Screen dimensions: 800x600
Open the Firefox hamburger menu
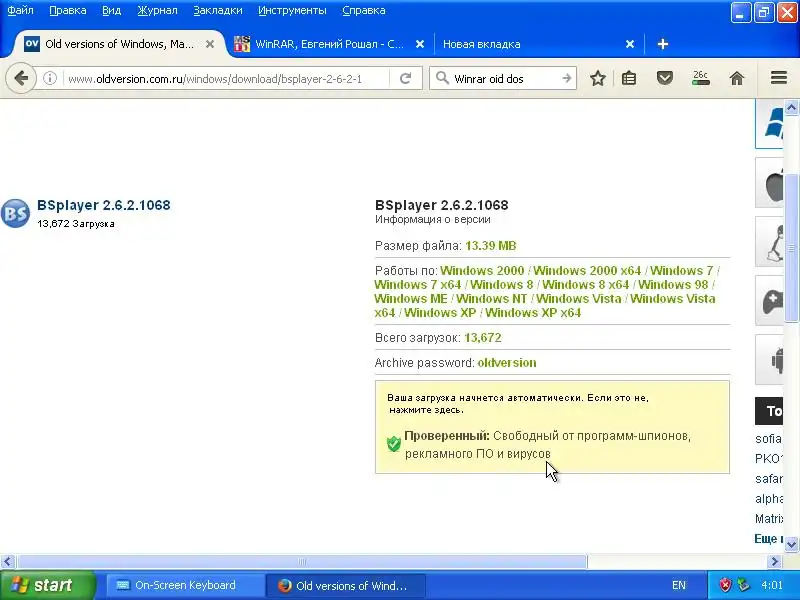pos(779,78)
